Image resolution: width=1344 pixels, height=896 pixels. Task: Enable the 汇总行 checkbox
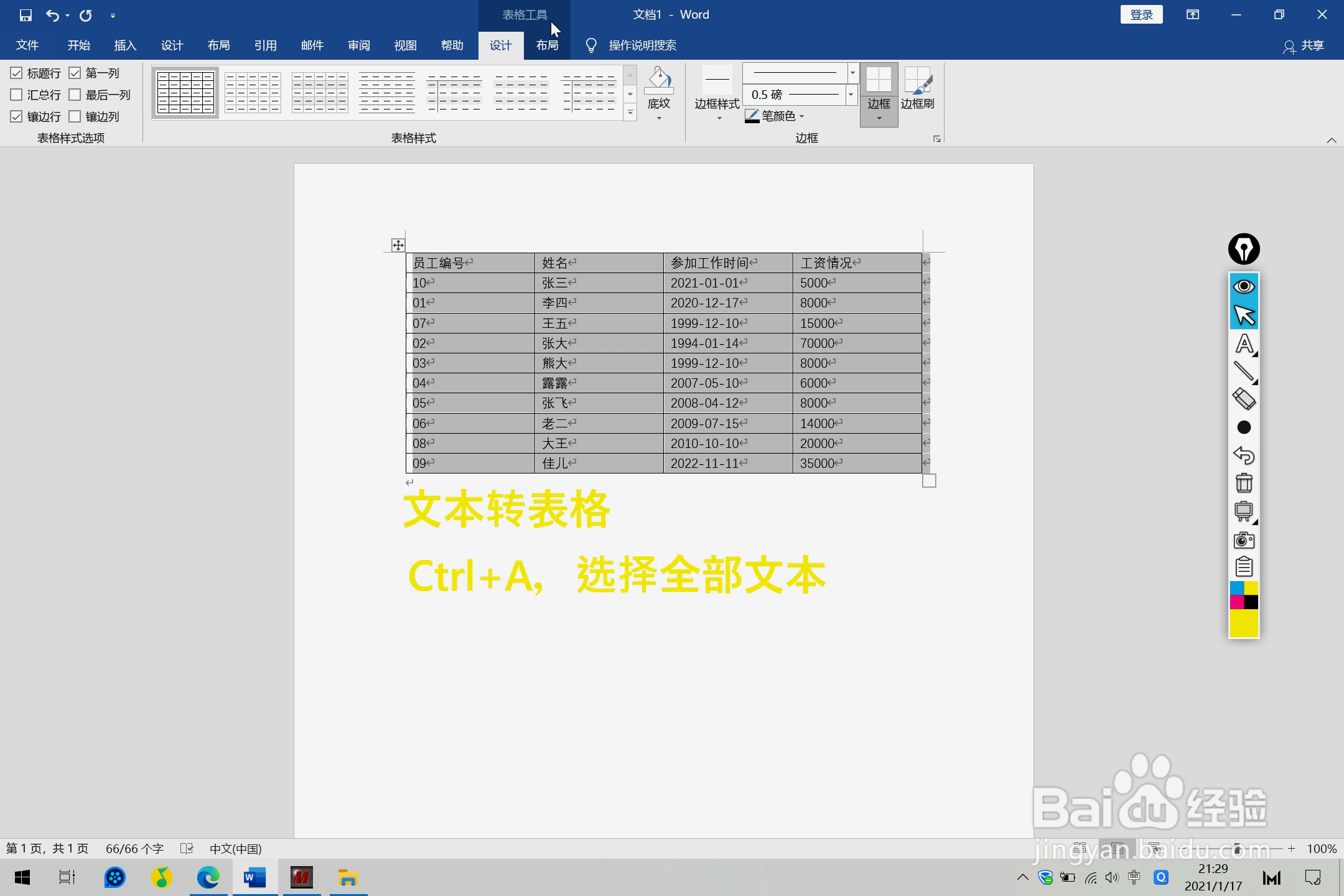tap(17, 95)
